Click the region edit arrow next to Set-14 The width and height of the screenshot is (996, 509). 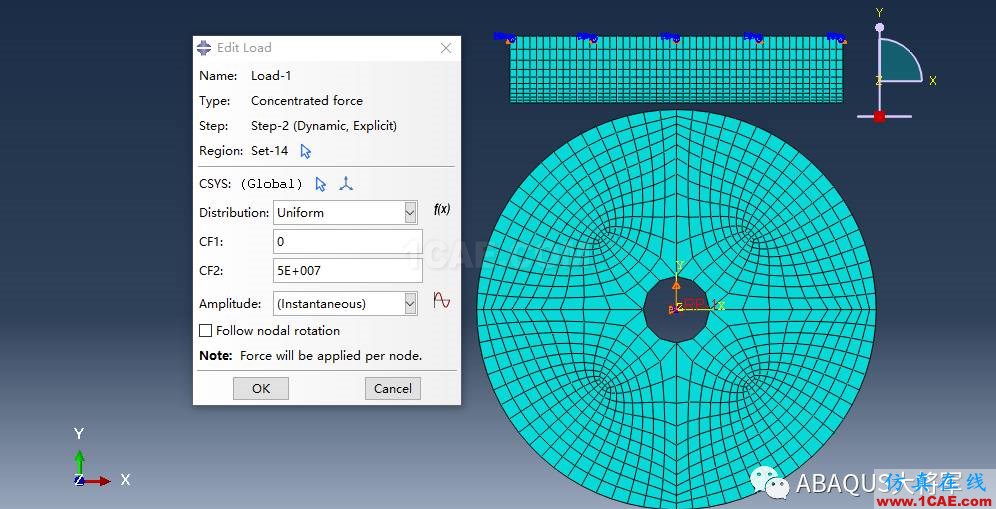(x=306, y=151)
